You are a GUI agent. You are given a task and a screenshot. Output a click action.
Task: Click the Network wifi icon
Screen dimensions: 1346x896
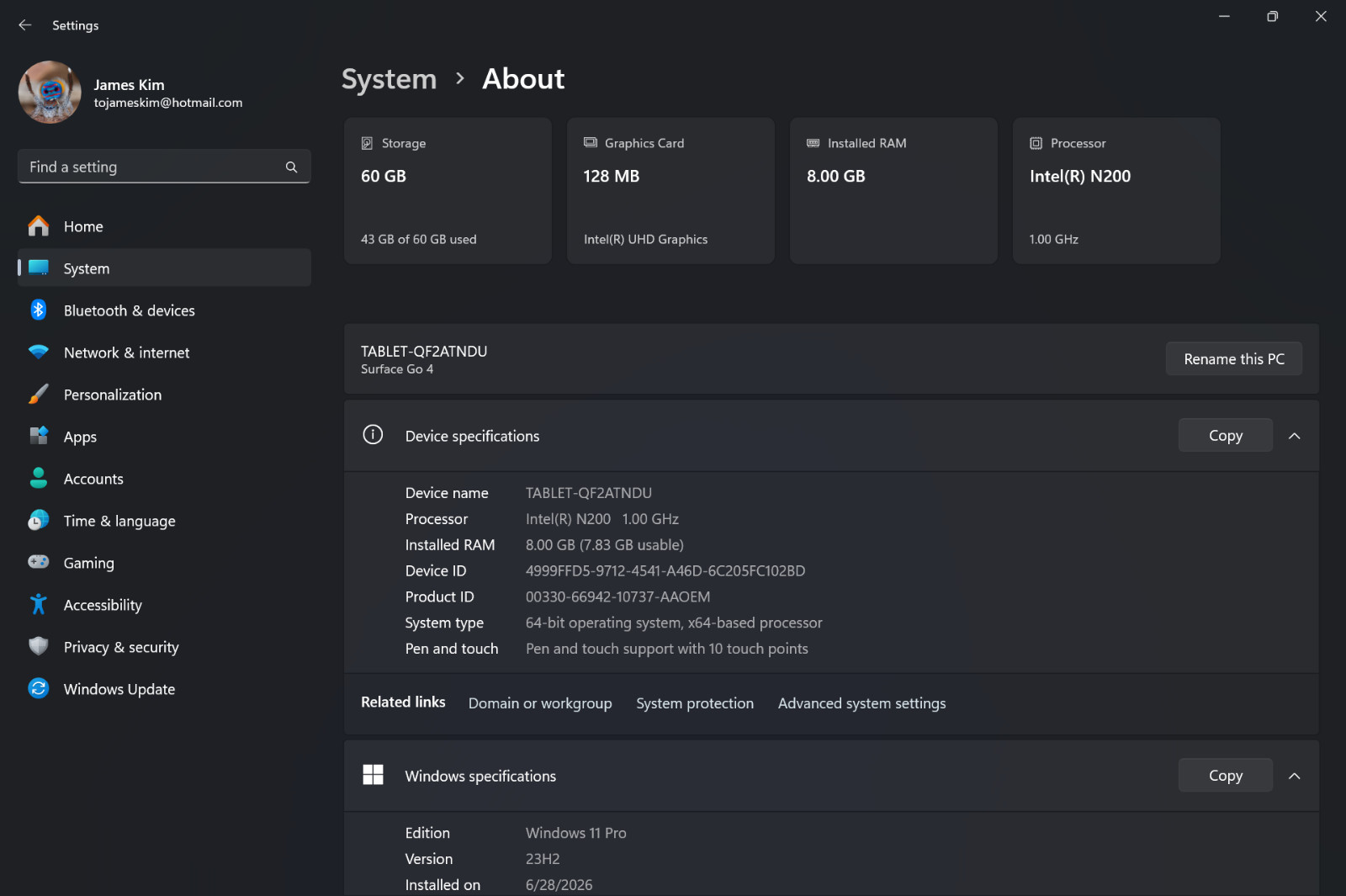pos(39,352)
